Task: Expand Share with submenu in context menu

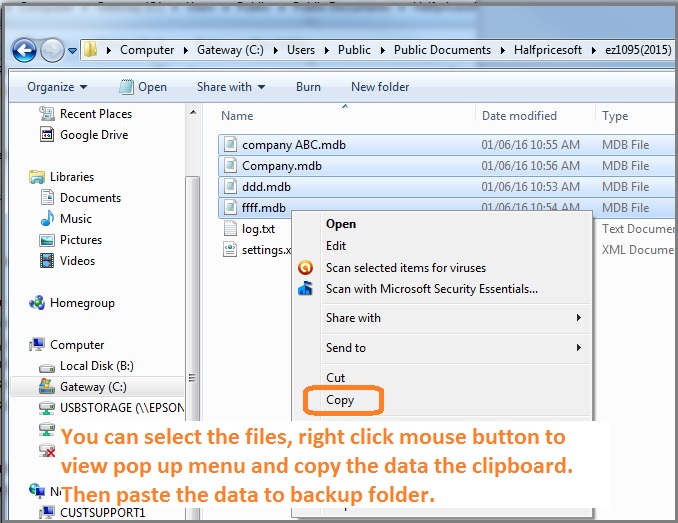Action: (x=452, y=318)
